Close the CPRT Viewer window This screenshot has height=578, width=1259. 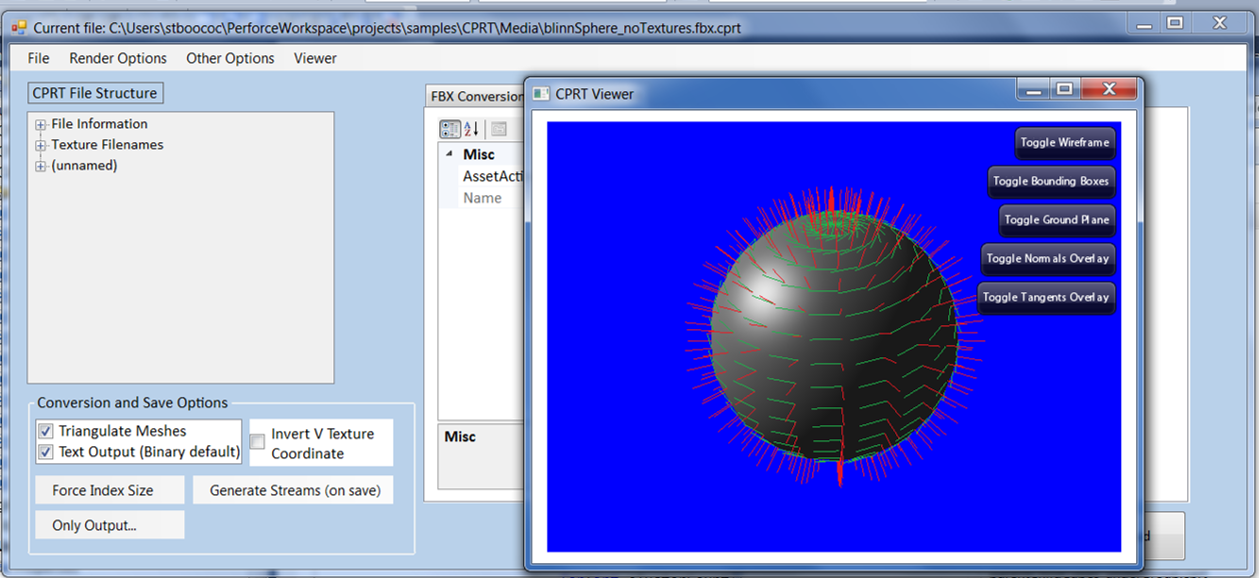pos(1109,89)
